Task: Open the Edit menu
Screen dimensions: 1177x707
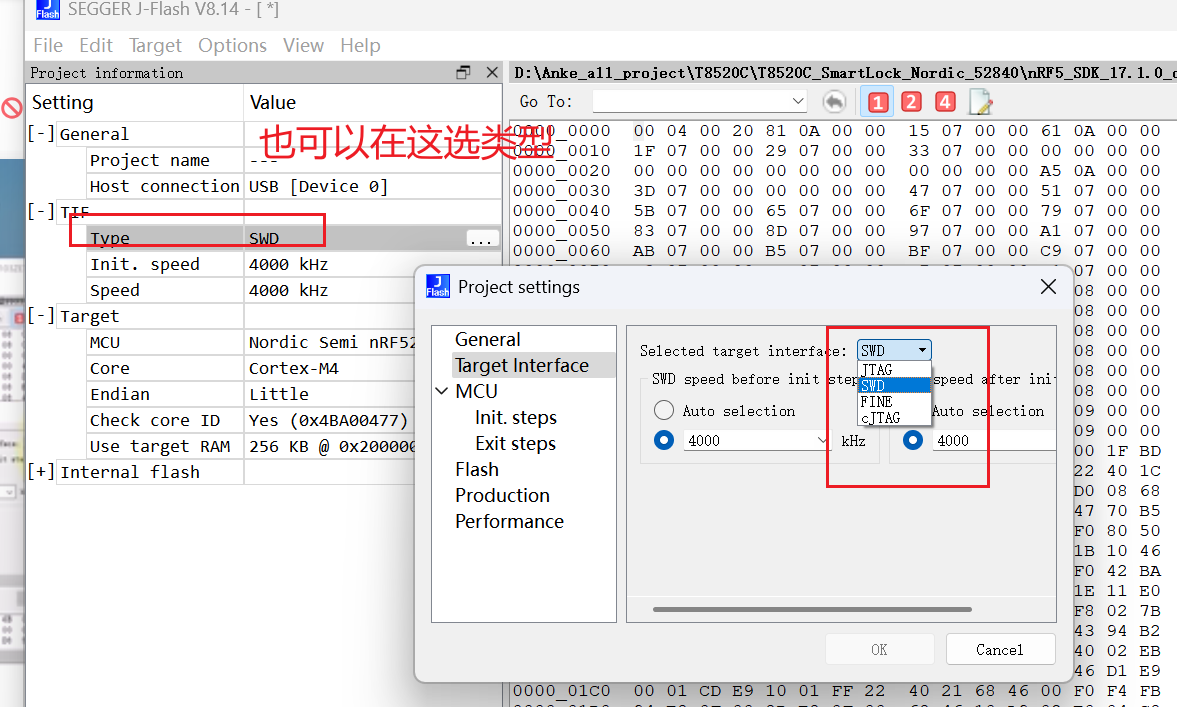Action: click(x=96, y=45)
